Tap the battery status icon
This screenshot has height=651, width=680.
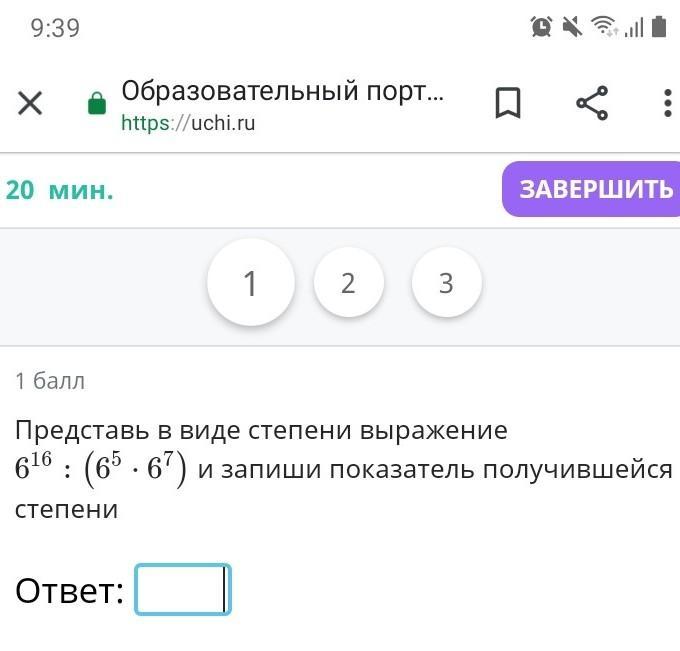(x=659, y=26)
